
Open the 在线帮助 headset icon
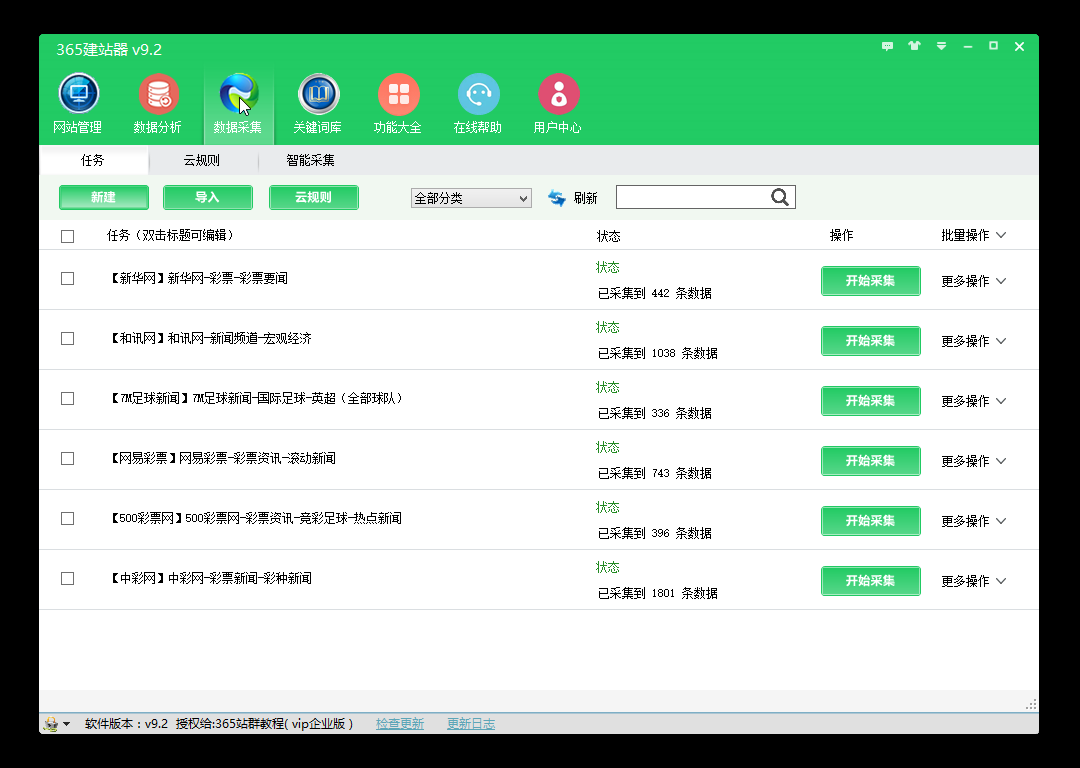(478, 94)
